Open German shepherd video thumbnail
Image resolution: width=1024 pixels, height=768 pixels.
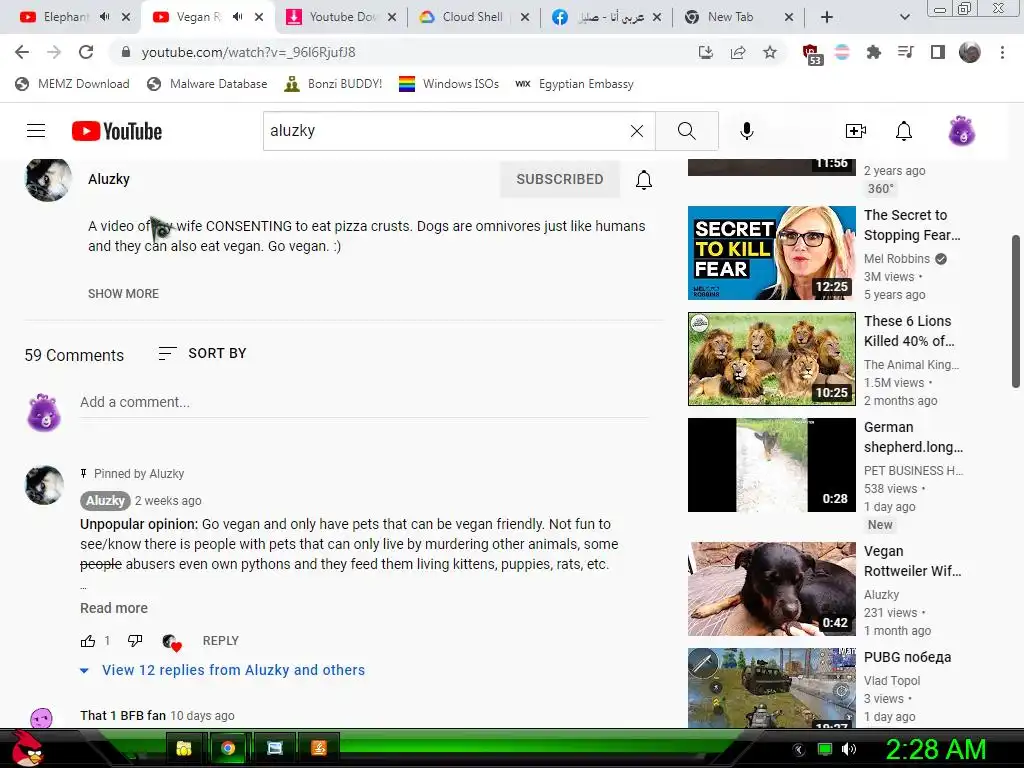(x=771, y=465)
